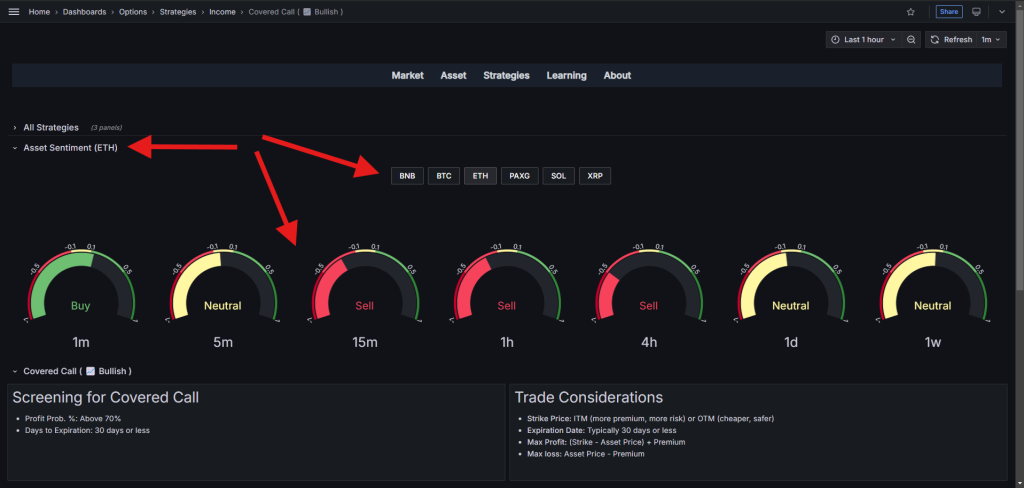
Task: Go to Home breadcrumb
Action: pos(39,12)
